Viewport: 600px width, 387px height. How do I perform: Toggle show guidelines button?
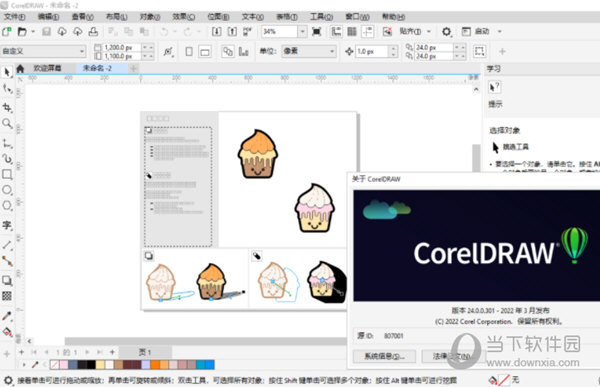pos(368,31)
